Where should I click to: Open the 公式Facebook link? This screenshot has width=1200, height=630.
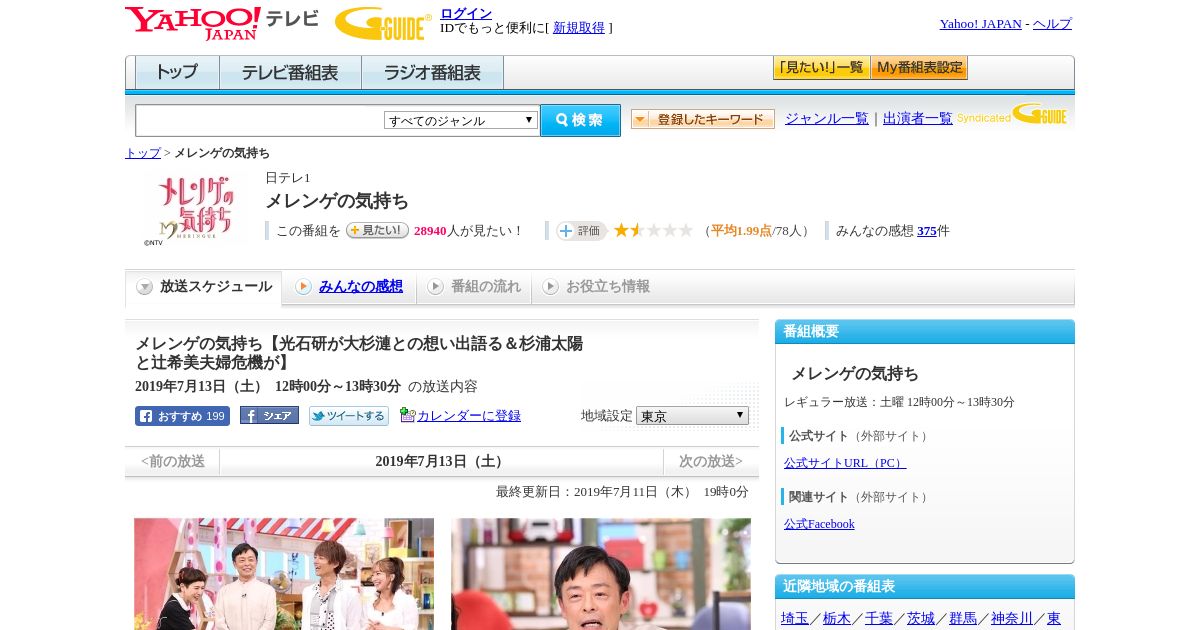click(x=819, y=524)
